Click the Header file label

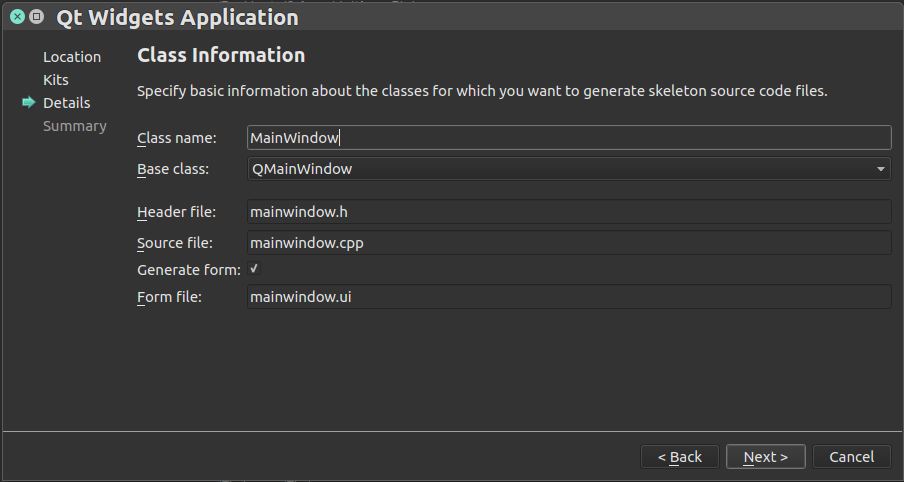[176, 212]
